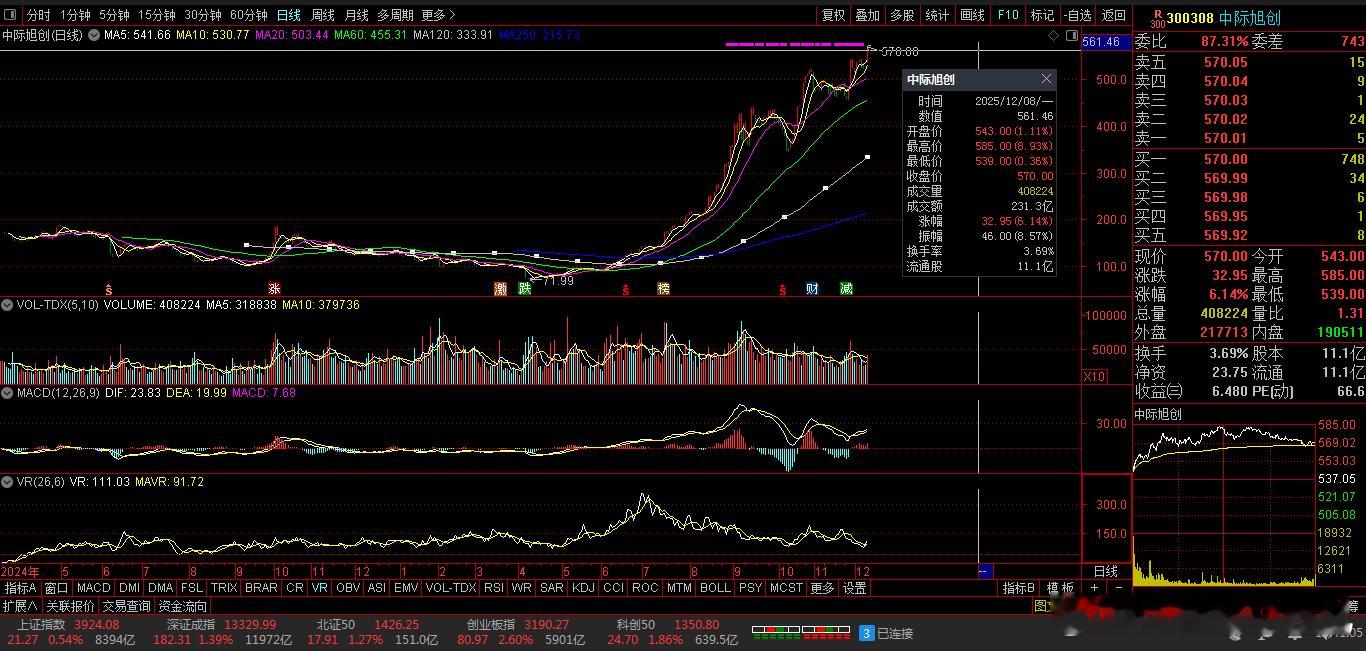Screen dimensions: 1366x651
Task: Open the 画线 drawing tool
Action: click(x=972, y=15)
